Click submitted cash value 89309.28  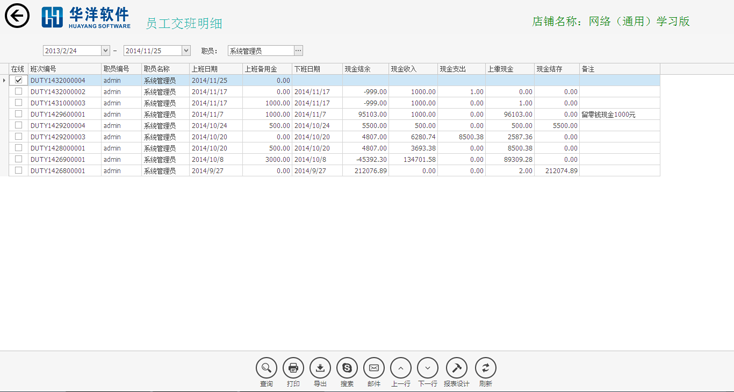coord(518,160)
